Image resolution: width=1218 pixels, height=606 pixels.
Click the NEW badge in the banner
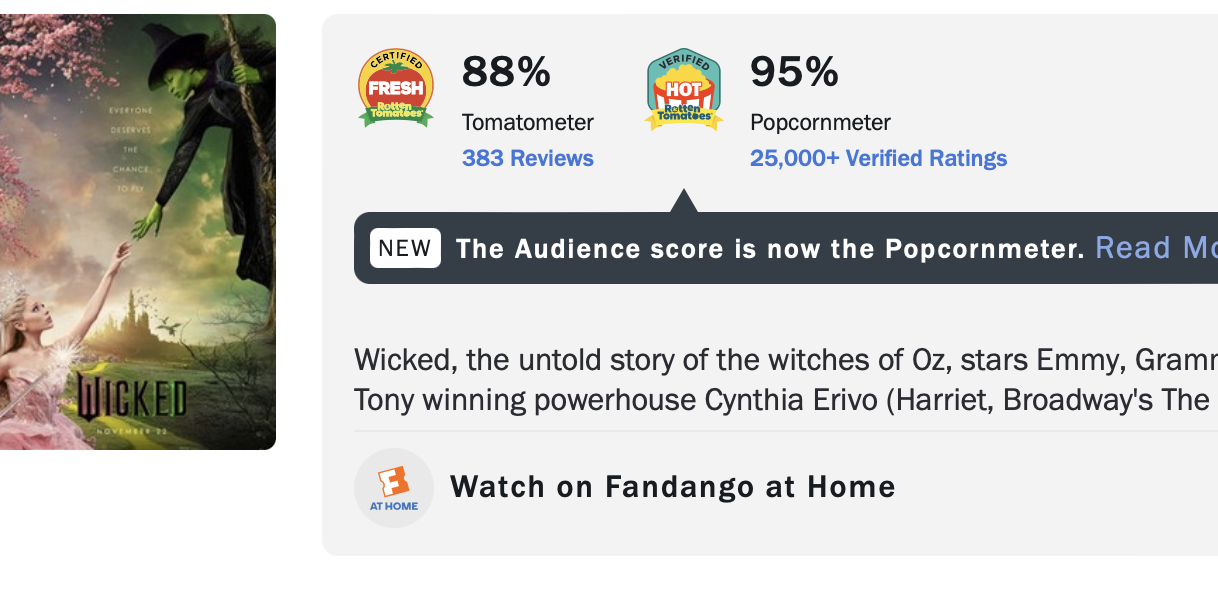405,248
